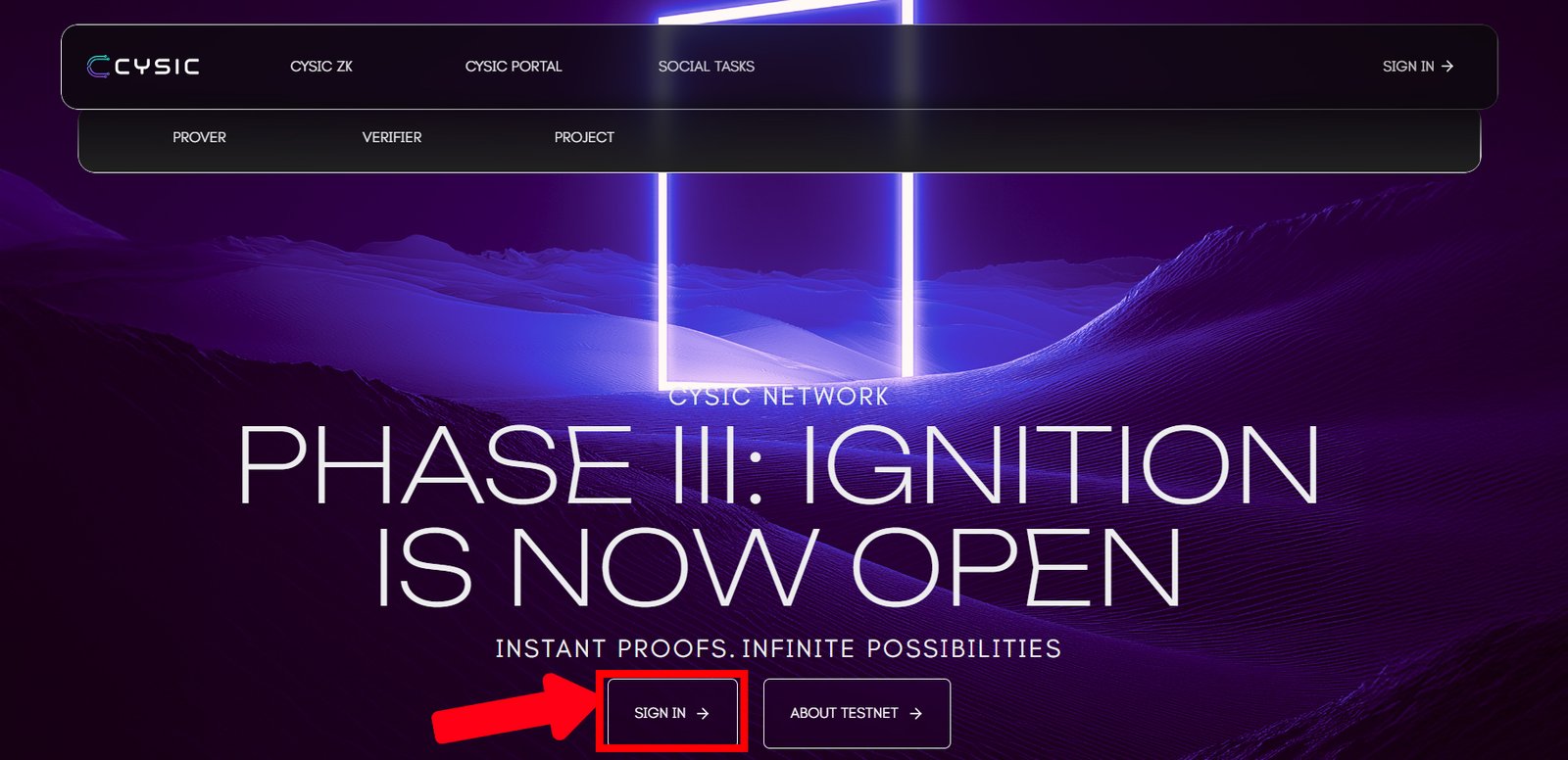Click the Cysic swirl logo emblem
The width and height of the screenshot is (1568, 760).
point(98,67)
